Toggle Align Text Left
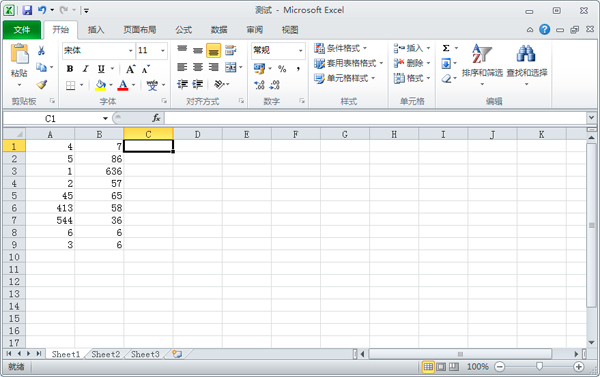This screenshot has height=377, width=600. pos(182,67)
